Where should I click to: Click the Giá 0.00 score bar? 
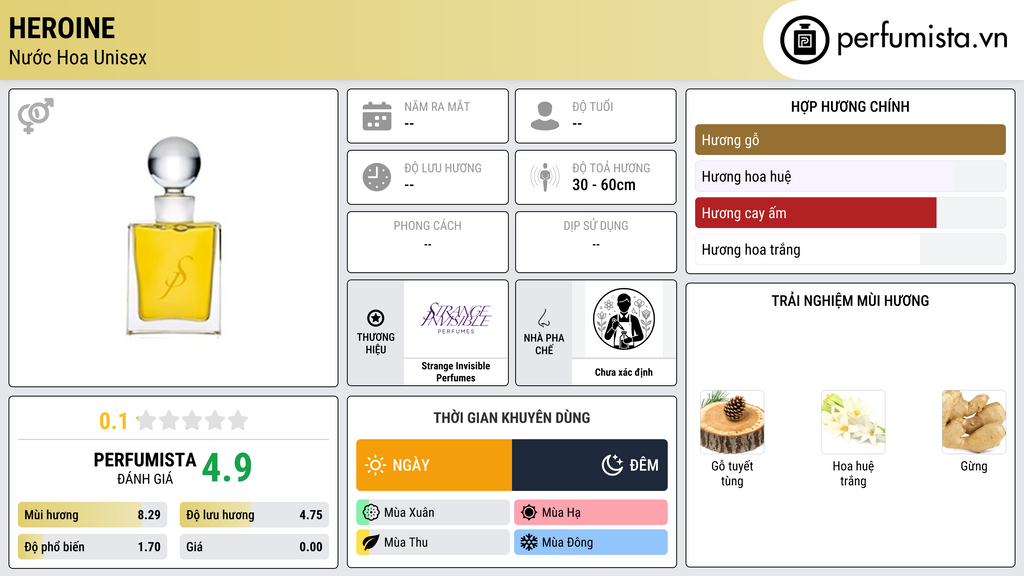tap(254, 547)
